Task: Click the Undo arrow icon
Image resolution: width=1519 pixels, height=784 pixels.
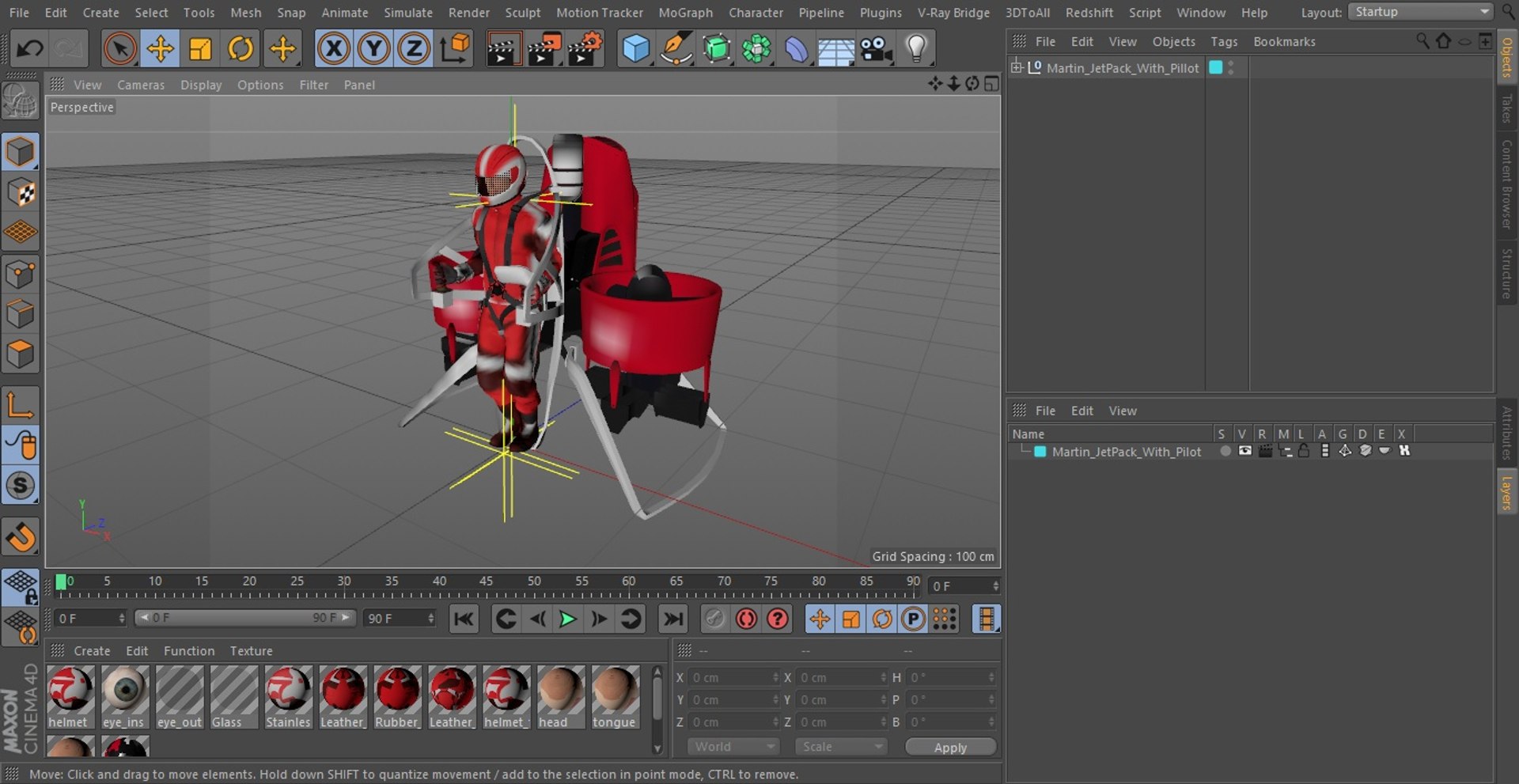Action: [x=30, y=49]
